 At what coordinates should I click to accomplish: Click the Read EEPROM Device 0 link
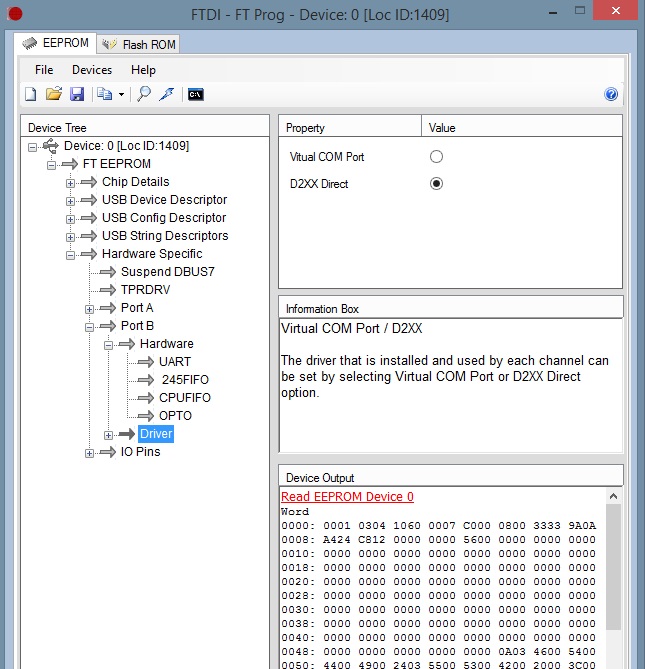347,497
